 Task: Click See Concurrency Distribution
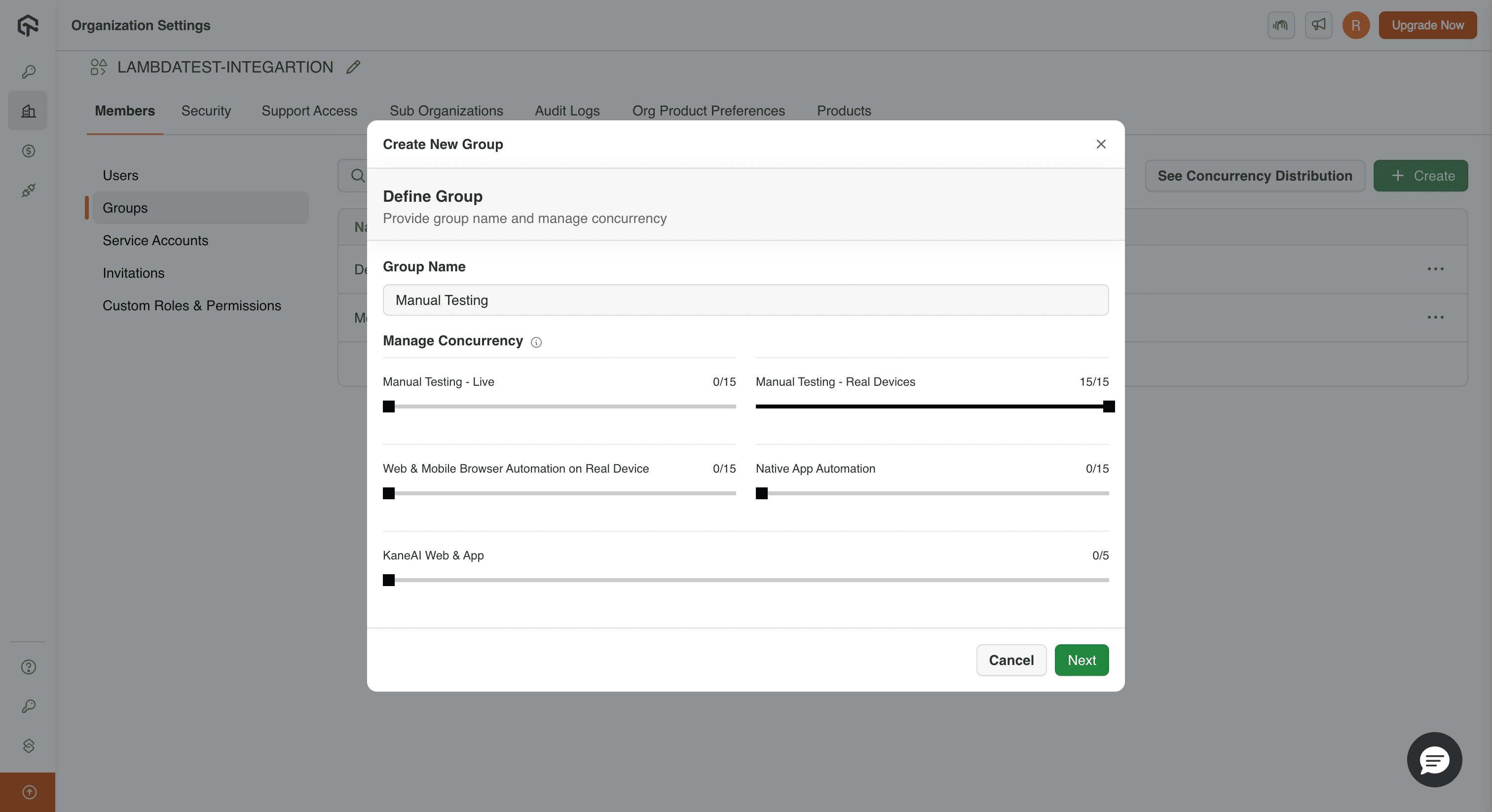1255,176
